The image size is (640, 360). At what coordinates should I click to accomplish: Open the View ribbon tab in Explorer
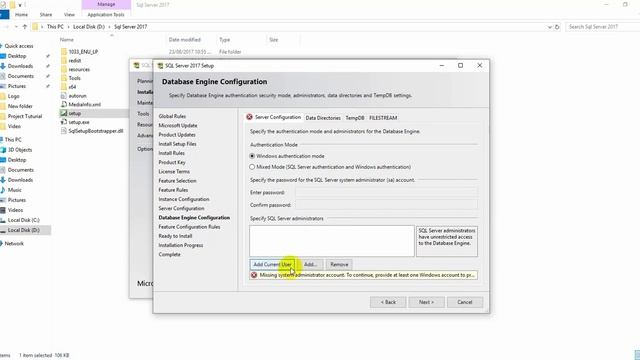coord(69,15)
